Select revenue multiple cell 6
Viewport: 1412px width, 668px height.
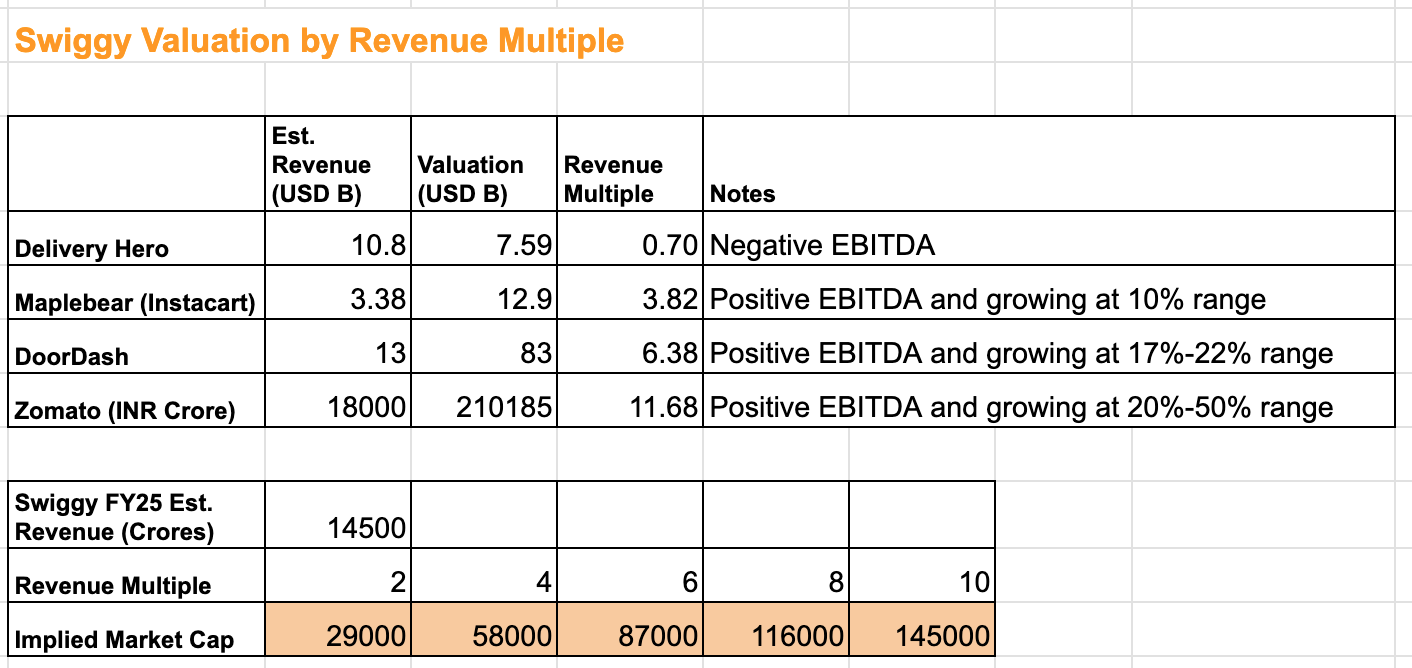coord(630,575)
